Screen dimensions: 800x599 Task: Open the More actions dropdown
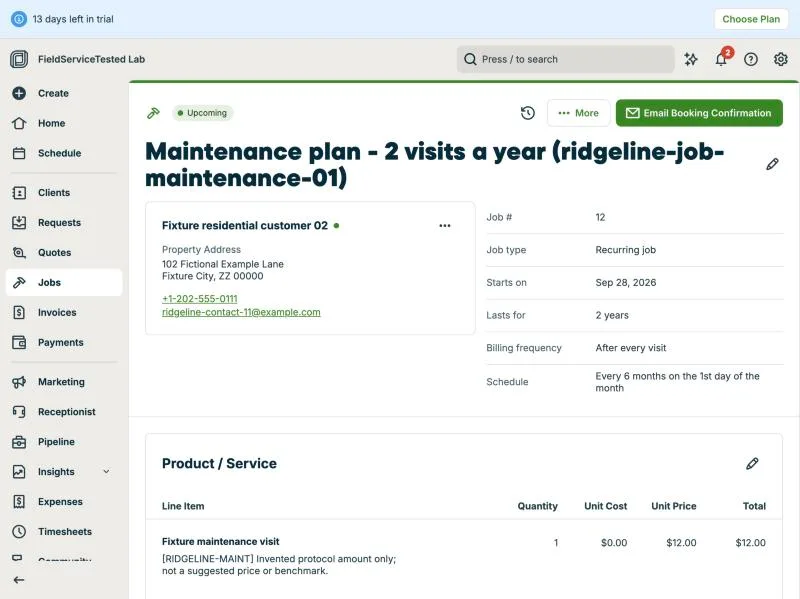(579, 113)
